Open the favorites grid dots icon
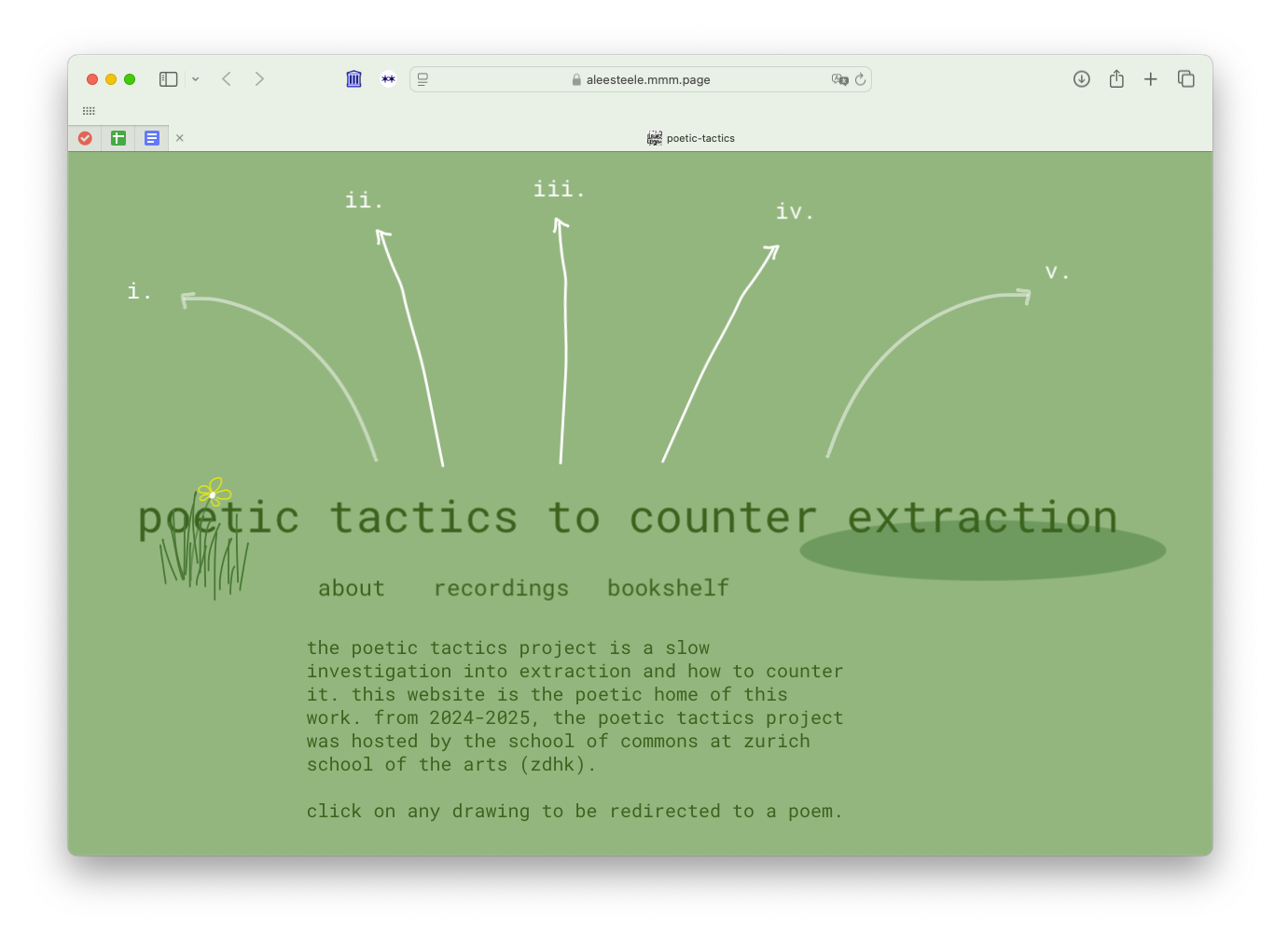Screen dimensions: 1288x932 89,111
